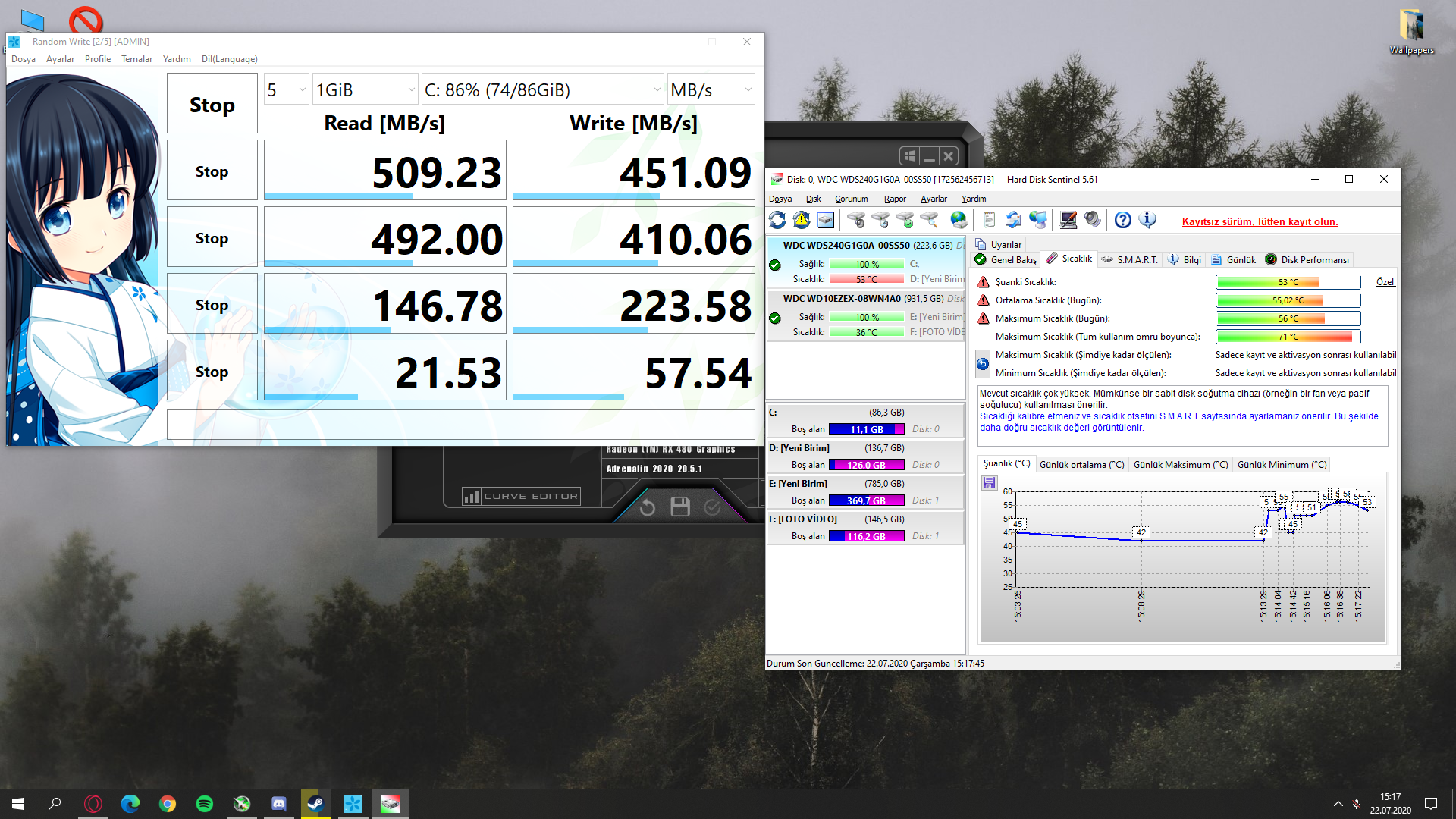Switch to the S.M.A.R.T. tab
This screenshot has height=819, width=1456.
1130,259
